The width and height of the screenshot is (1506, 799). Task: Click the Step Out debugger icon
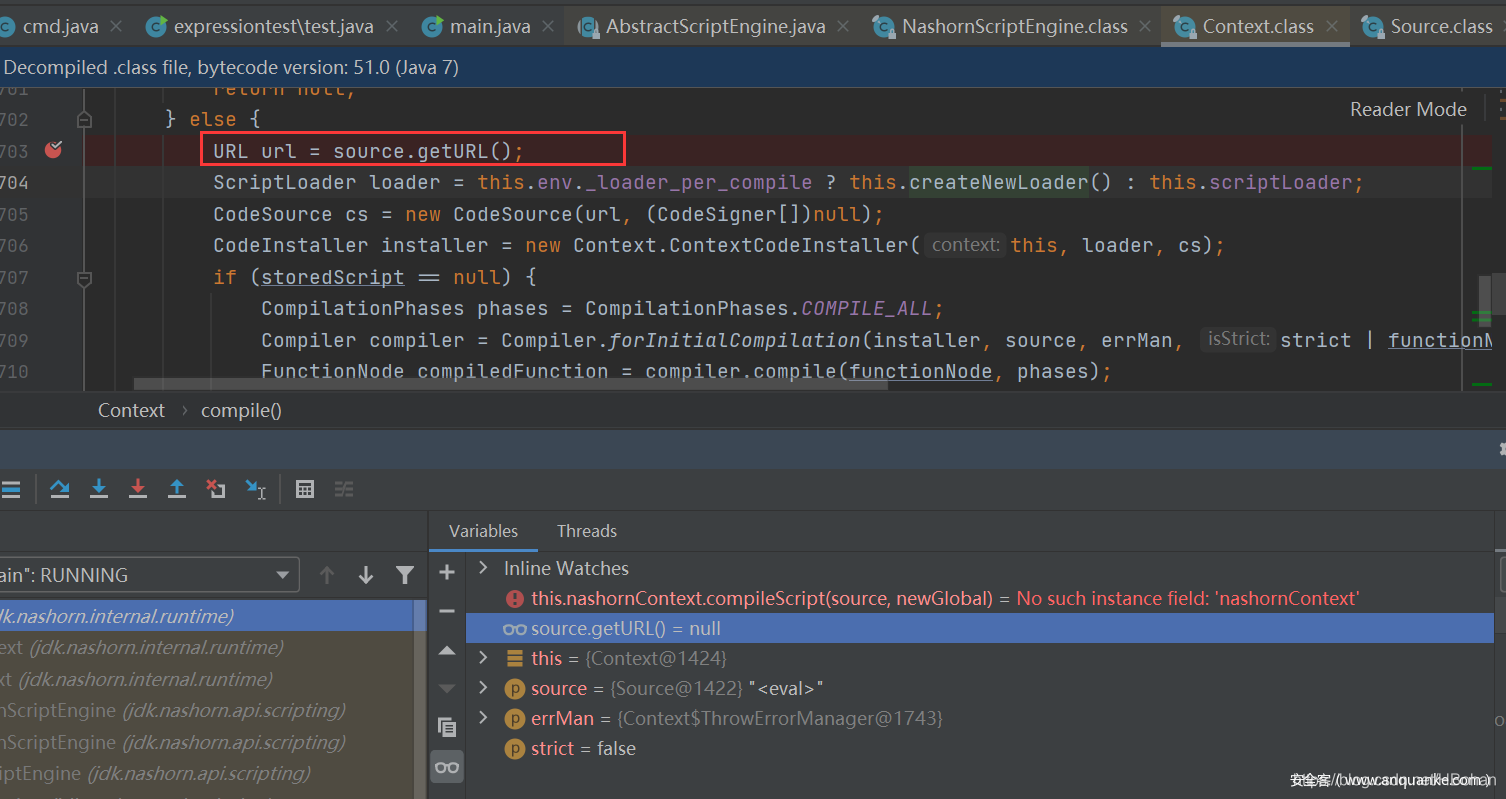click(x=177, y=489)
